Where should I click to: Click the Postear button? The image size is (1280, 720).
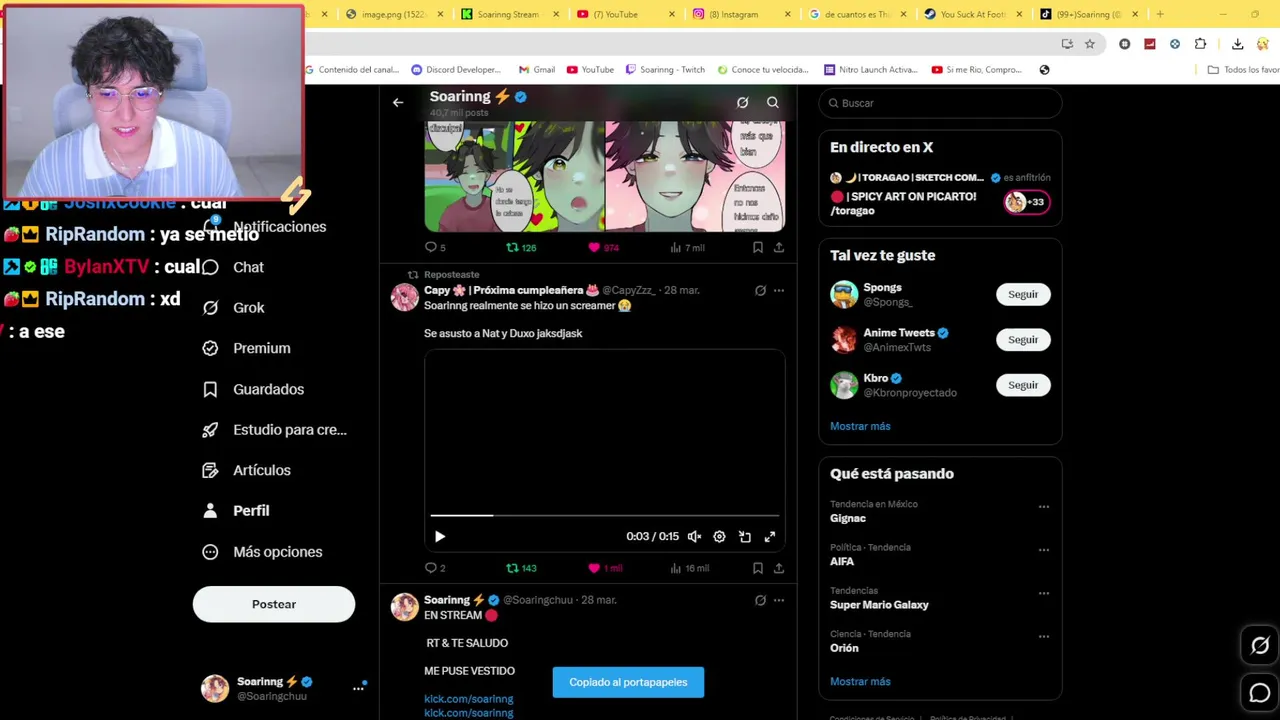pyautogui.click(x=274, y=604)
